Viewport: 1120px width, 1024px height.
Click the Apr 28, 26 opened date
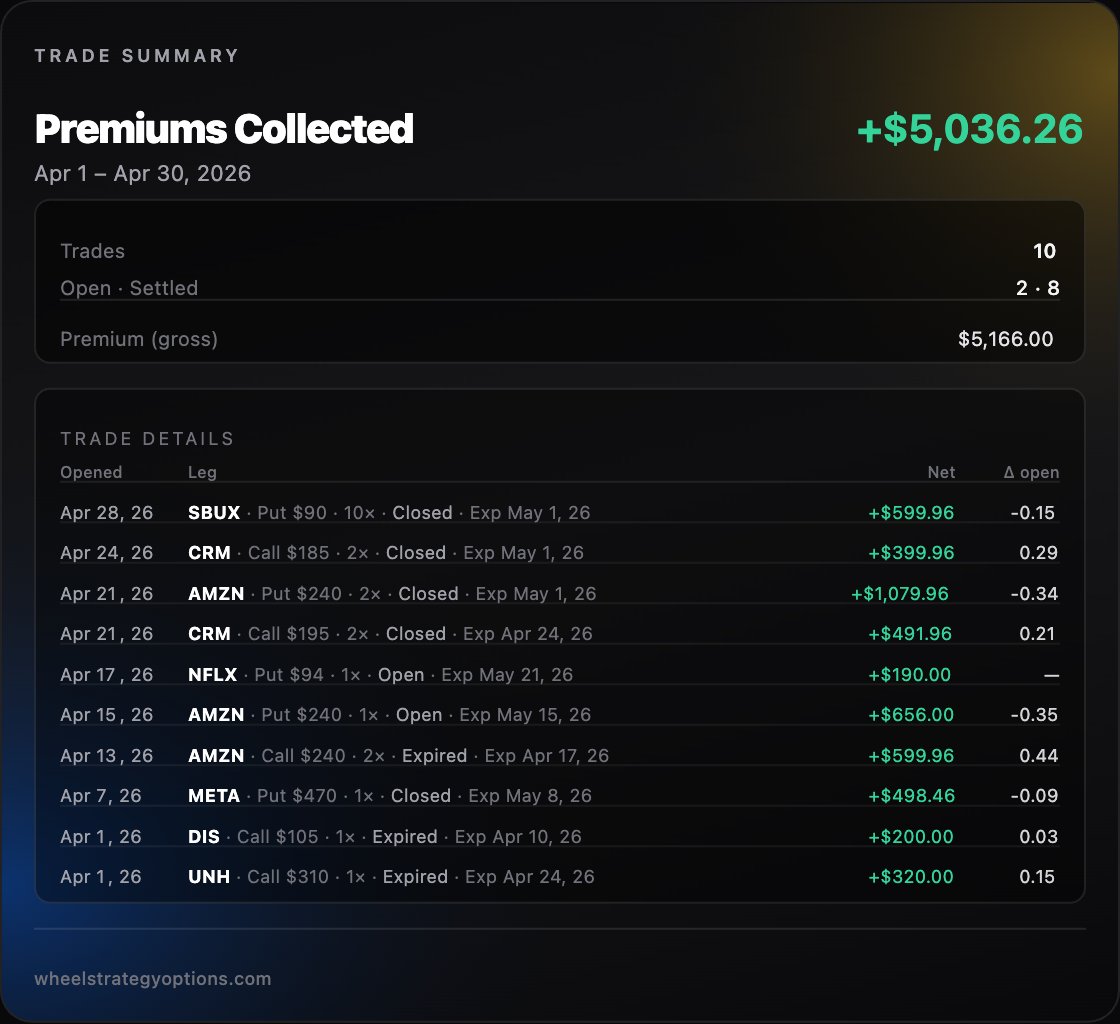[106, 513]
